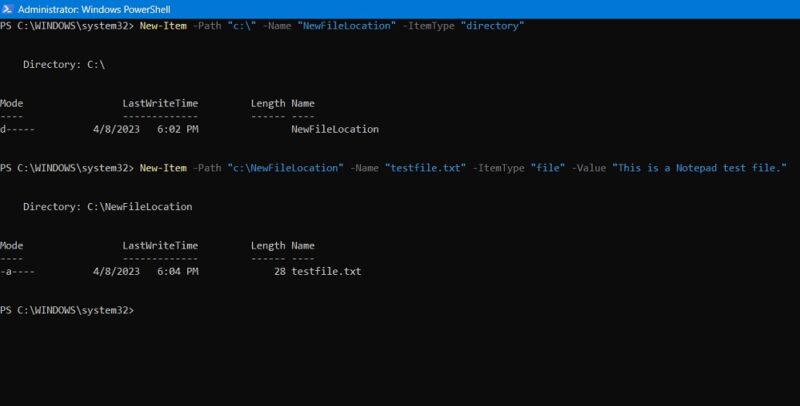The image size is (800, 406).
Task: Click the 6:04 PM timestamp
Action: tap(178, 271)
